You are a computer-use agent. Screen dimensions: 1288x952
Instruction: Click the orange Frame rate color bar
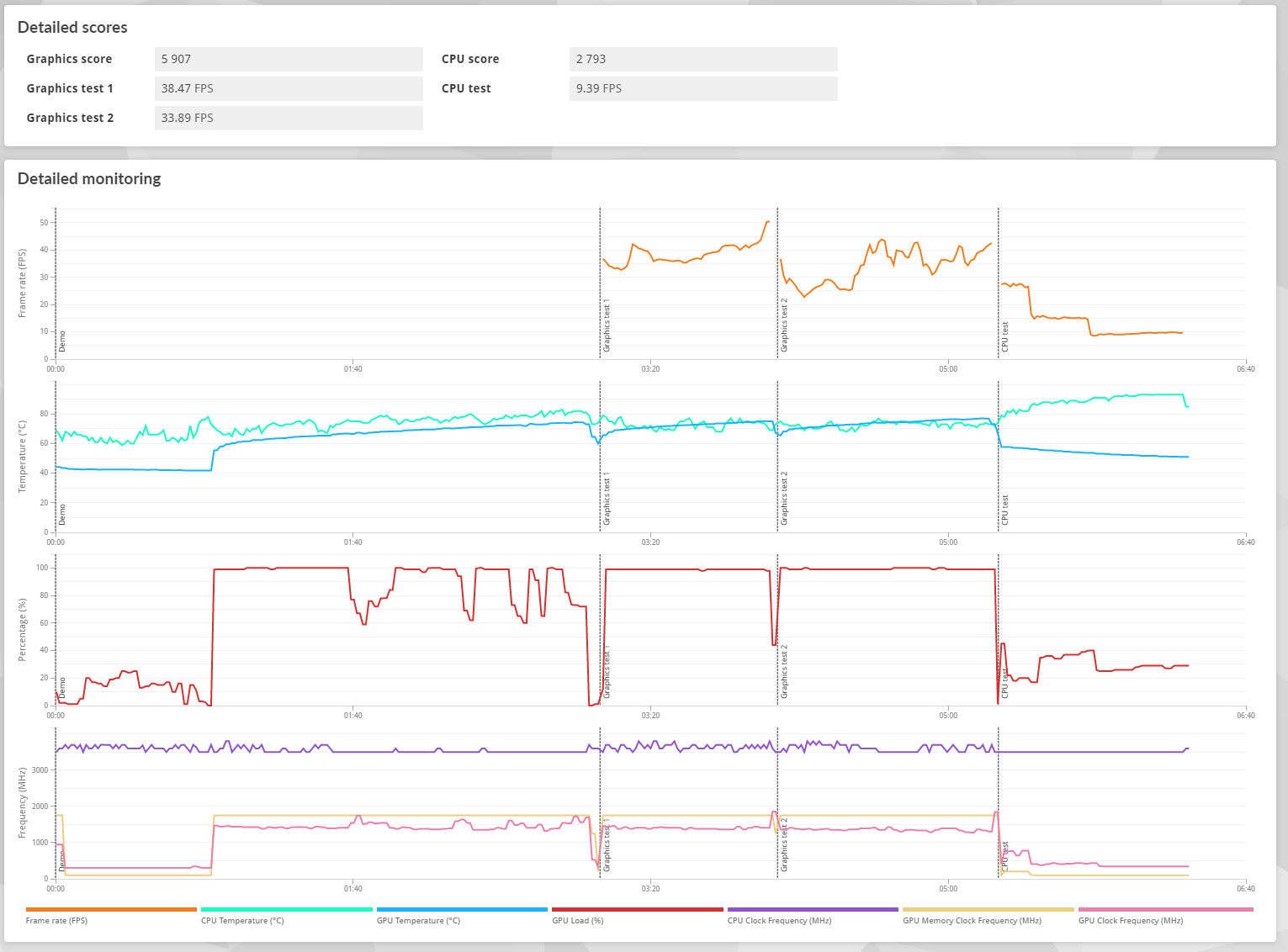tap(111, 909)
